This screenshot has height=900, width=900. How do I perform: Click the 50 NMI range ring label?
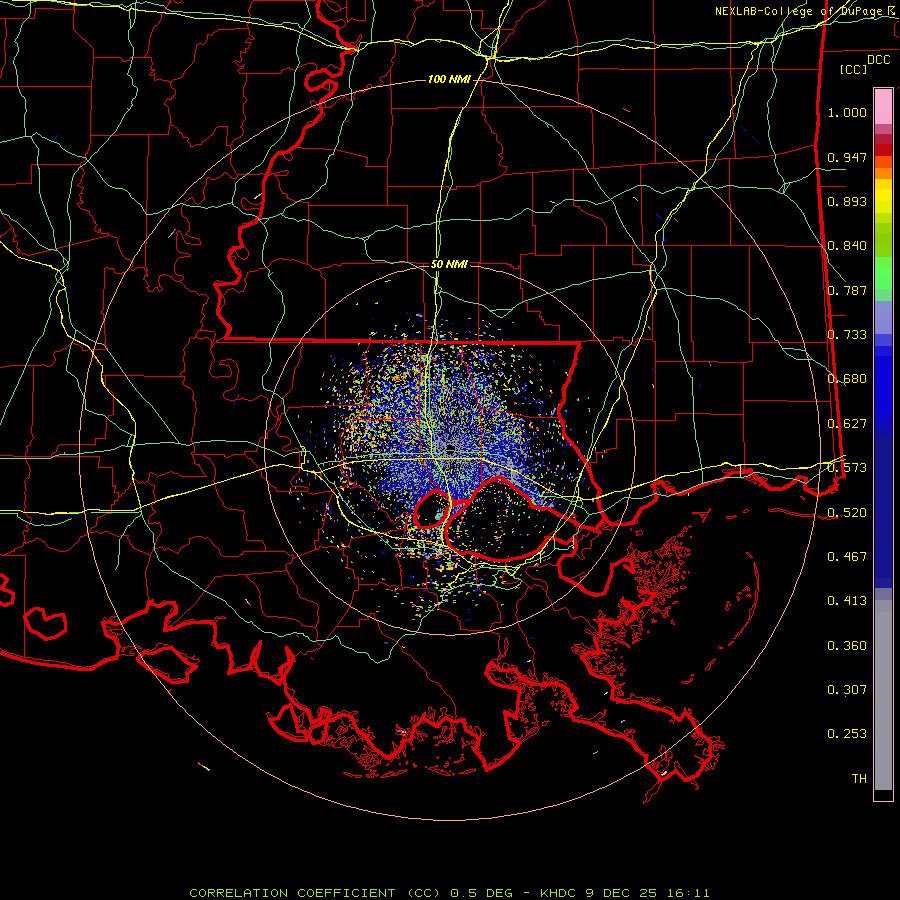coord(449,265)
